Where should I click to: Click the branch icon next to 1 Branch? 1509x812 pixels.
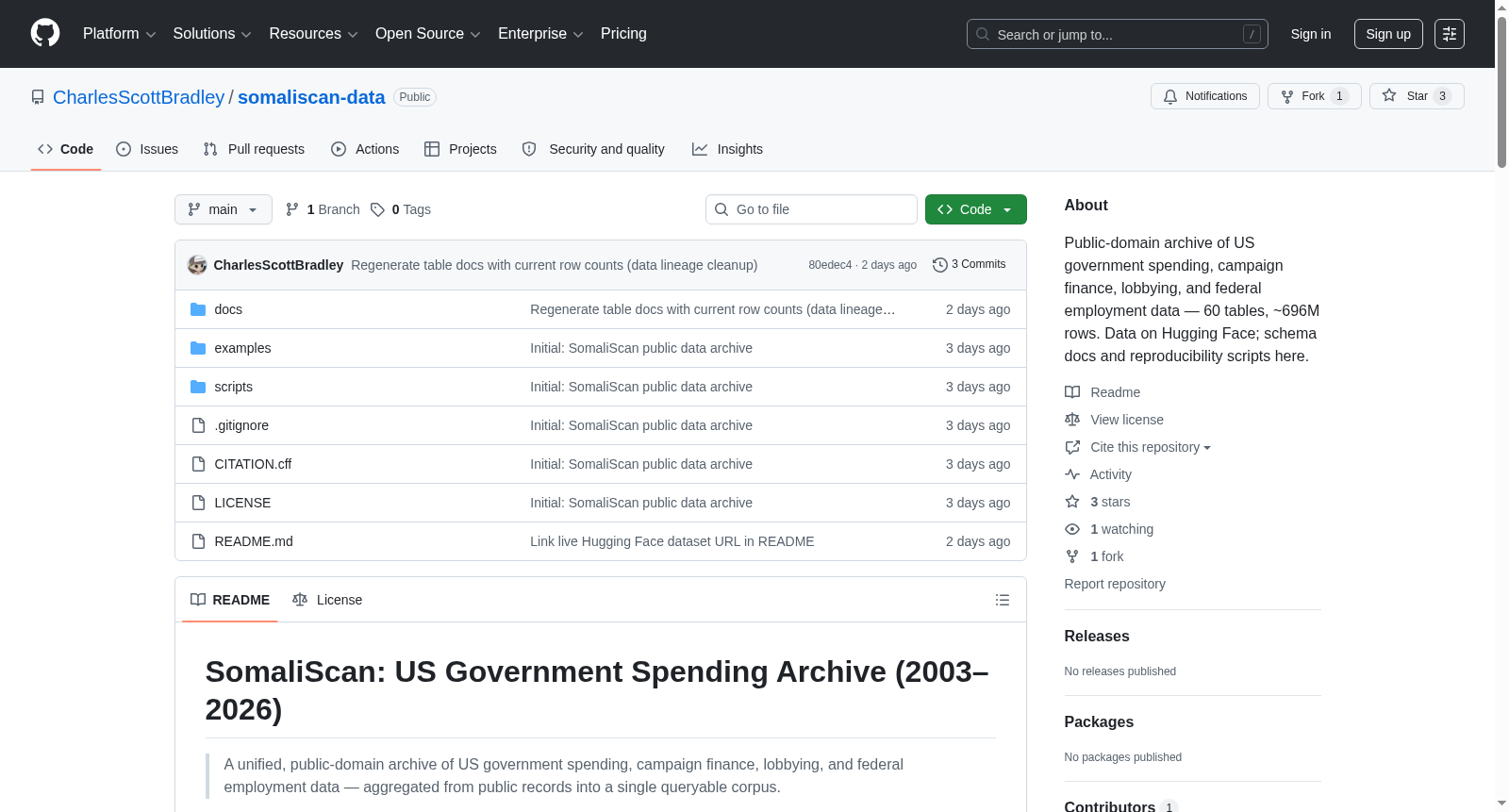coord(292,209)
